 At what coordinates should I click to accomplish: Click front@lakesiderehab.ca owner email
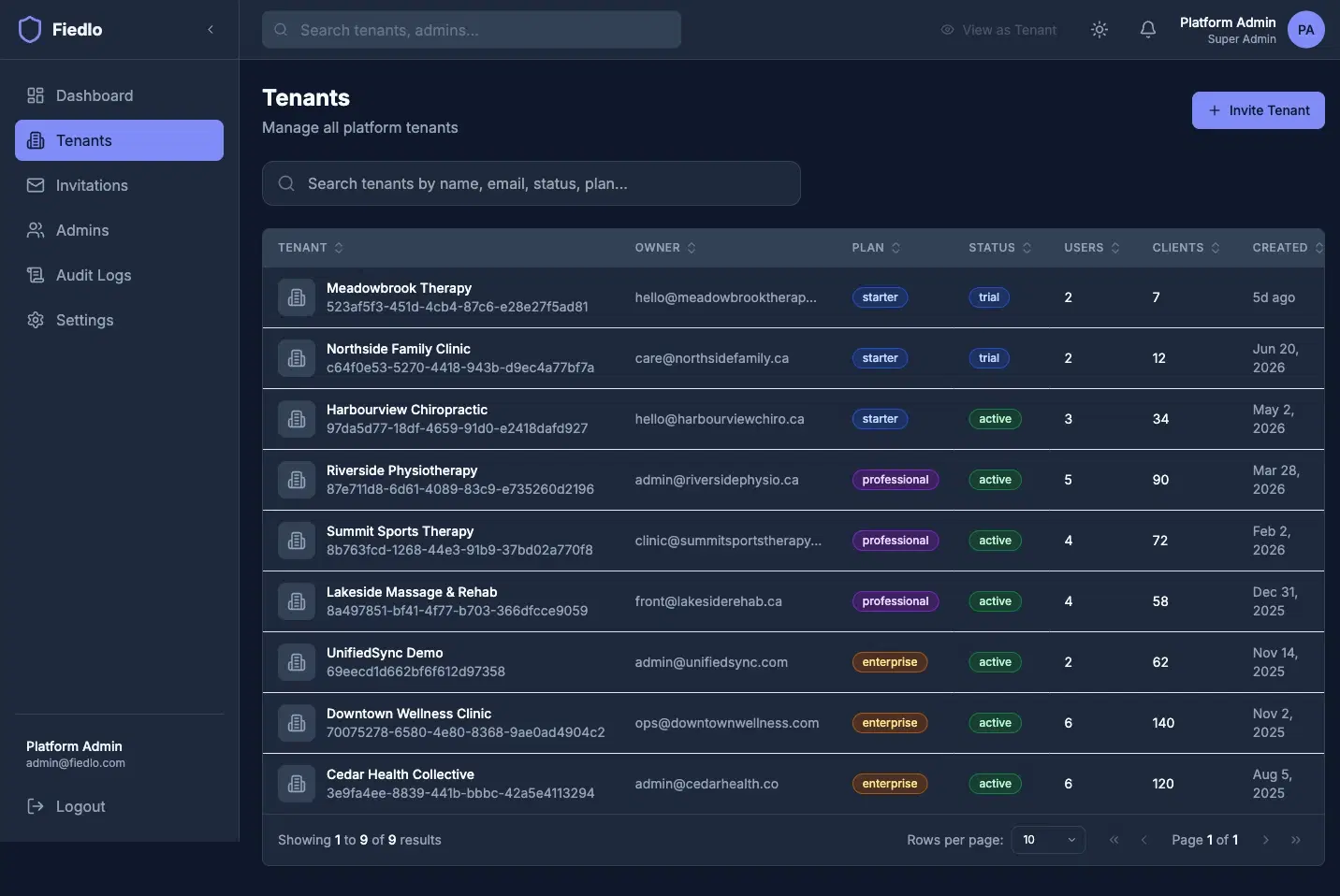coord(708,601)
